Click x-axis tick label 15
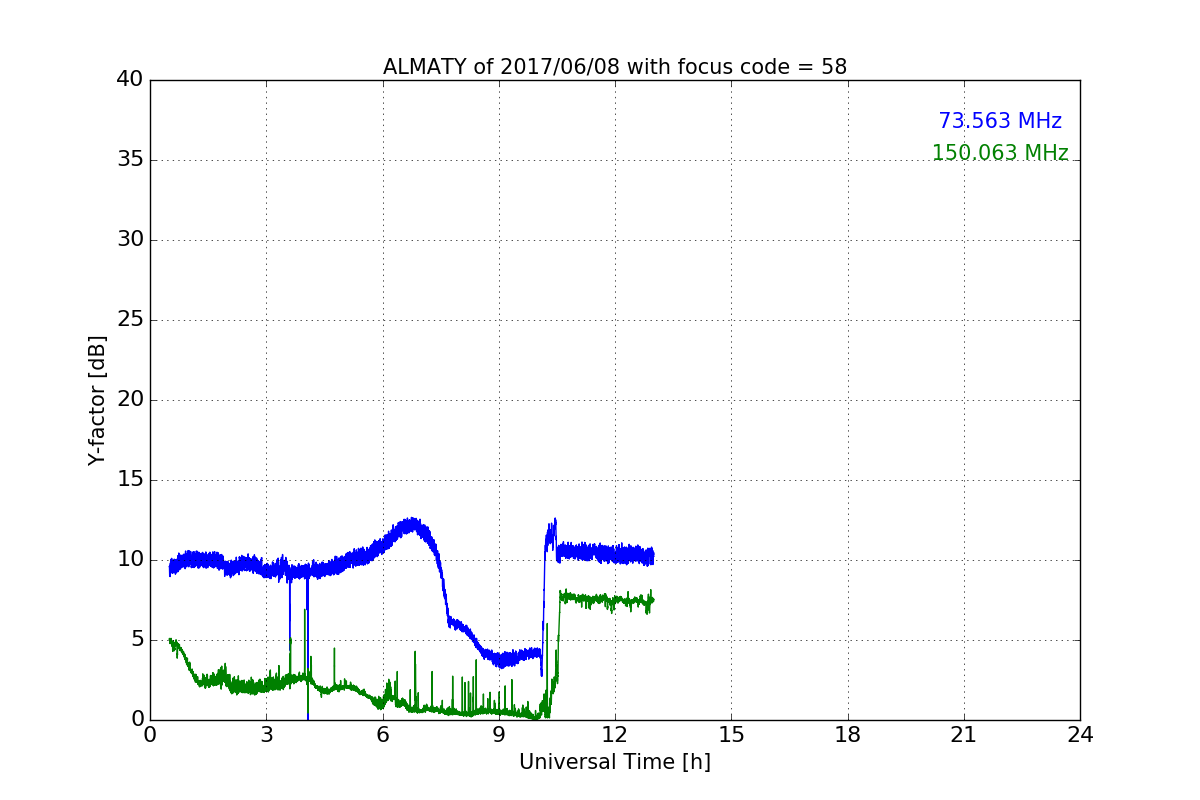This screenshot has height=800, width=1200. (731, 734)
